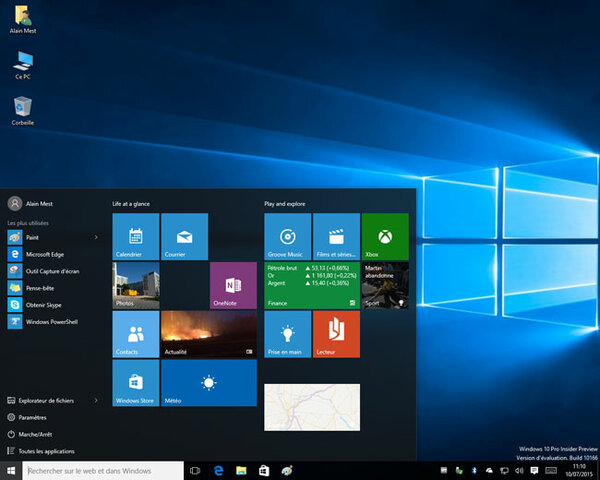Screen dimensions: 600x480
Task: Open the clock showing 10/07/2015
Action: coord(579,470)
